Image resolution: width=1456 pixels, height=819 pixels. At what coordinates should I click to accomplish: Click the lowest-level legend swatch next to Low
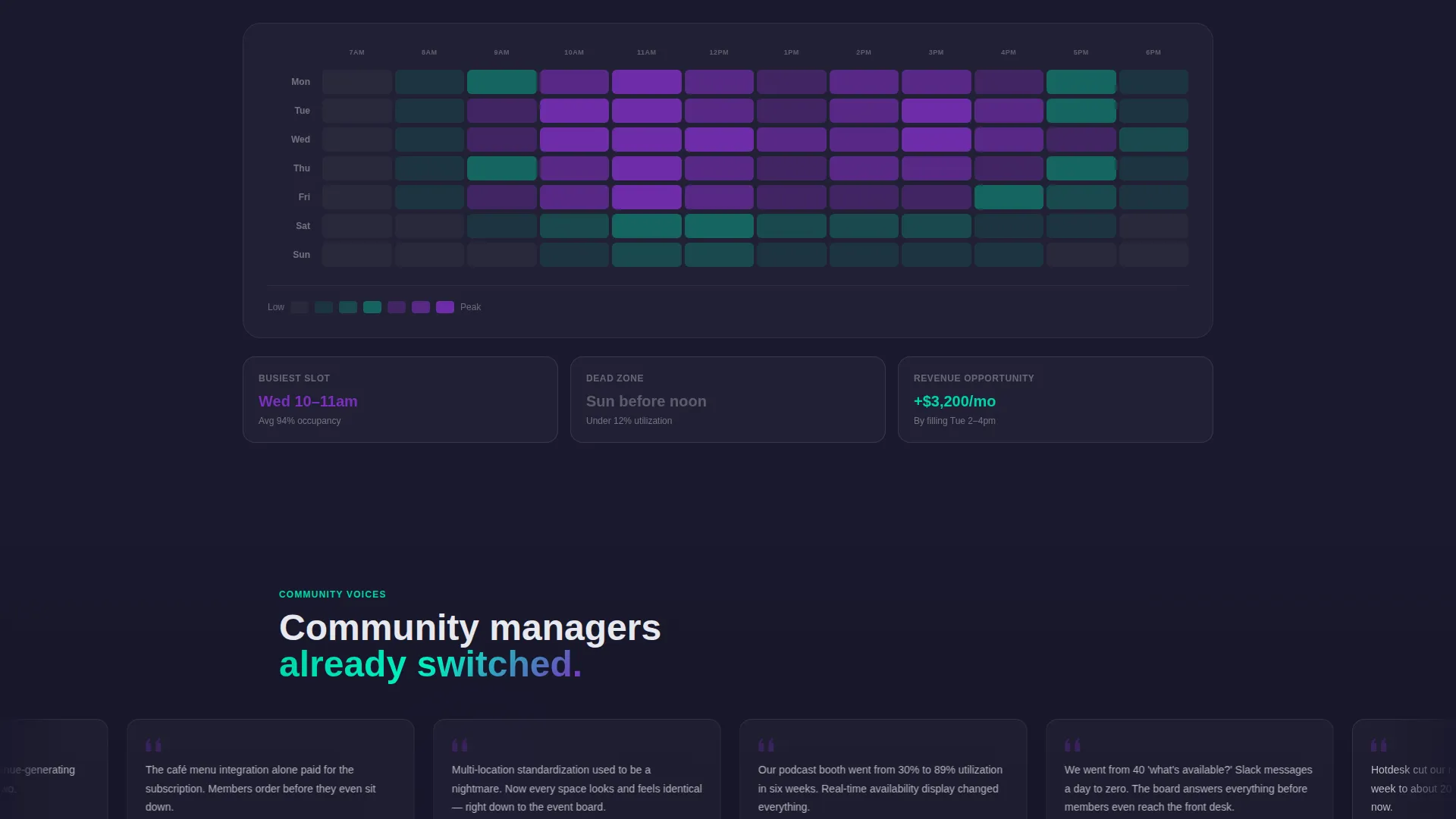point(300,307)
